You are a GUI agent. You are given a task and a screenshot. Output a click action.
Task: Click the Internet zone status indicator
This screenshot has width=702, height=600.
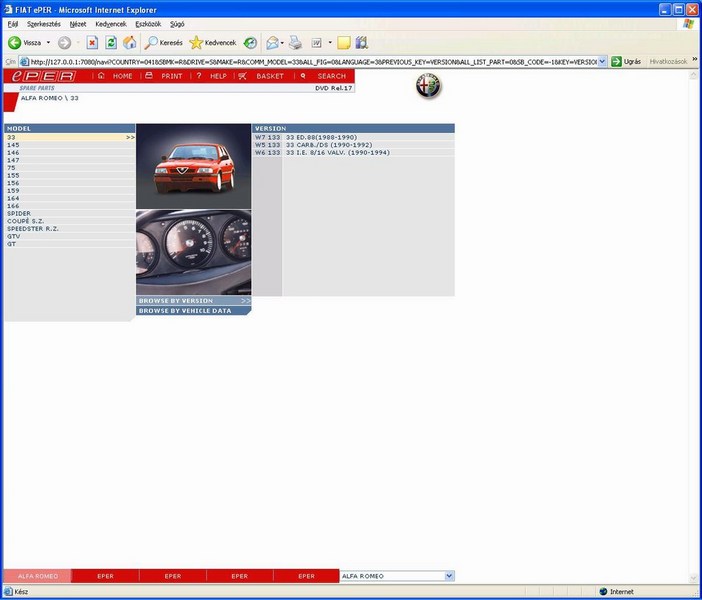click(616, 591)
